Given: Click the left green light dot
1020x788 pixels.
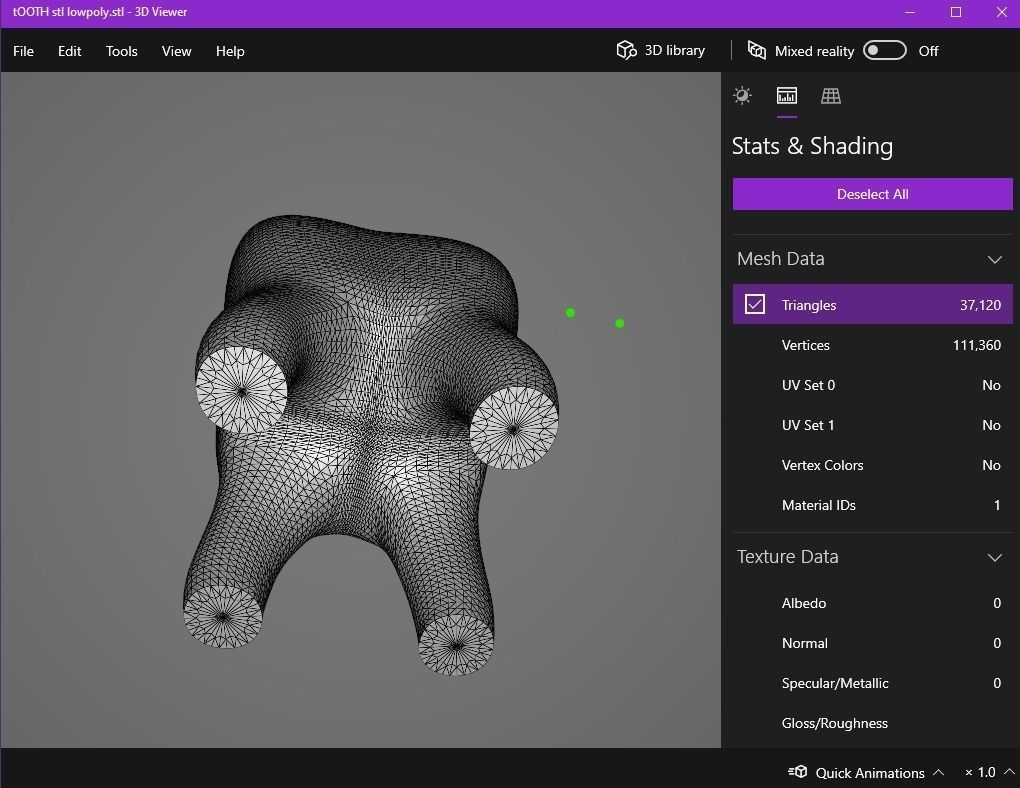Looking at the screenshot, I should coord(570,313).
